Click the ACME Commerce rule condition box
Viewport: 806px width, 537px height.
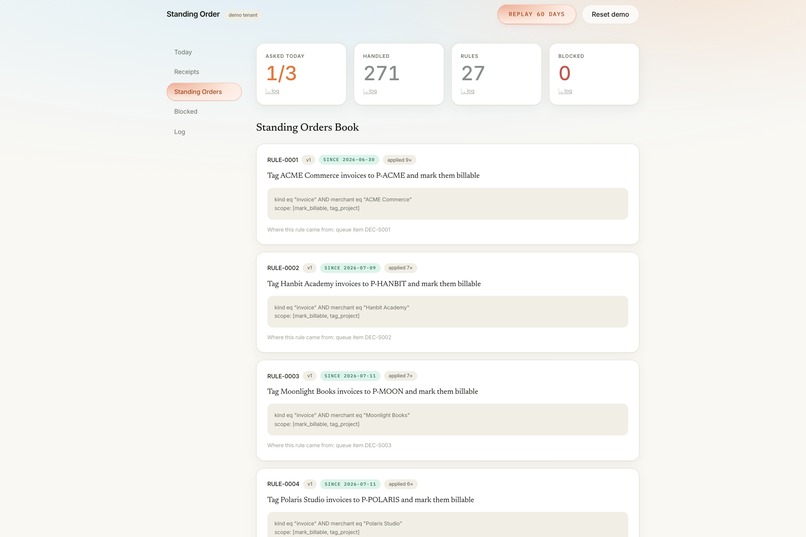[x=447, y=203]
